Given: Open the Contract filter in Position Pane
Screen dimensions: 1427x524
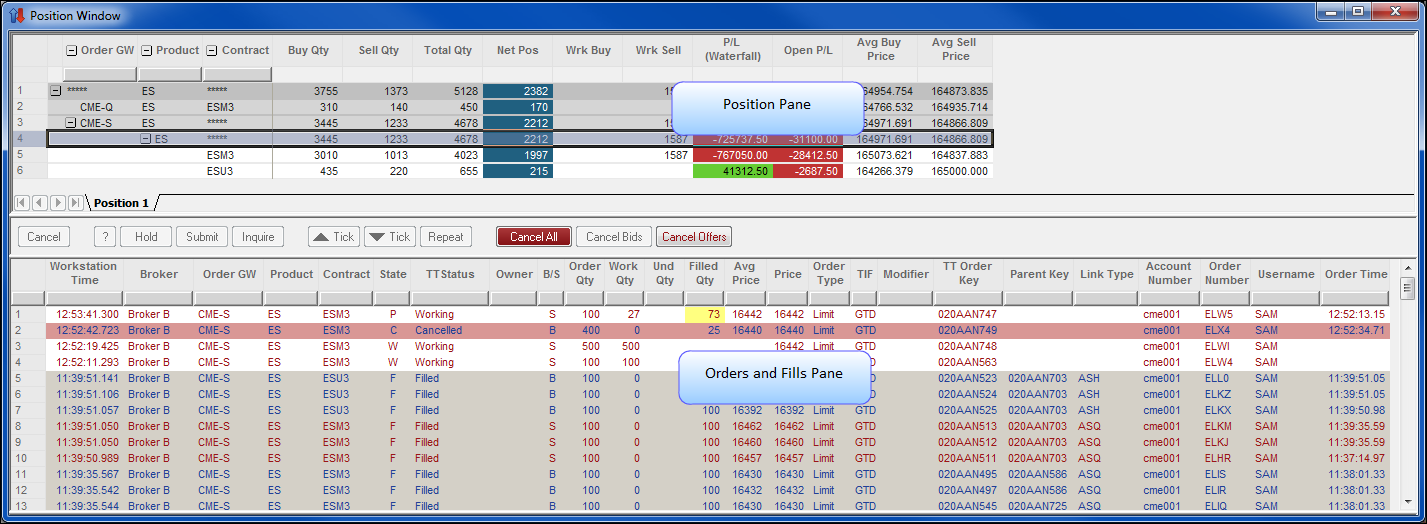Looking at the screenshot, I should tap(237, 74).
